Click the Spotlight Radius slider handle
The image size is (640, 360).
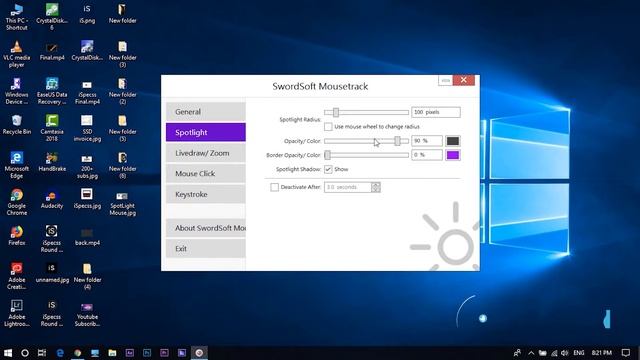tap(336, 112)
